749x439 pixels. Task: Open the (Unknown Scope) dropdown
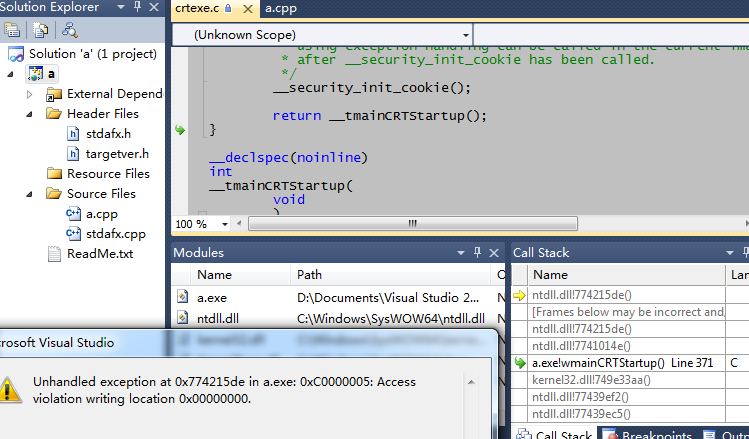point(320,35)
